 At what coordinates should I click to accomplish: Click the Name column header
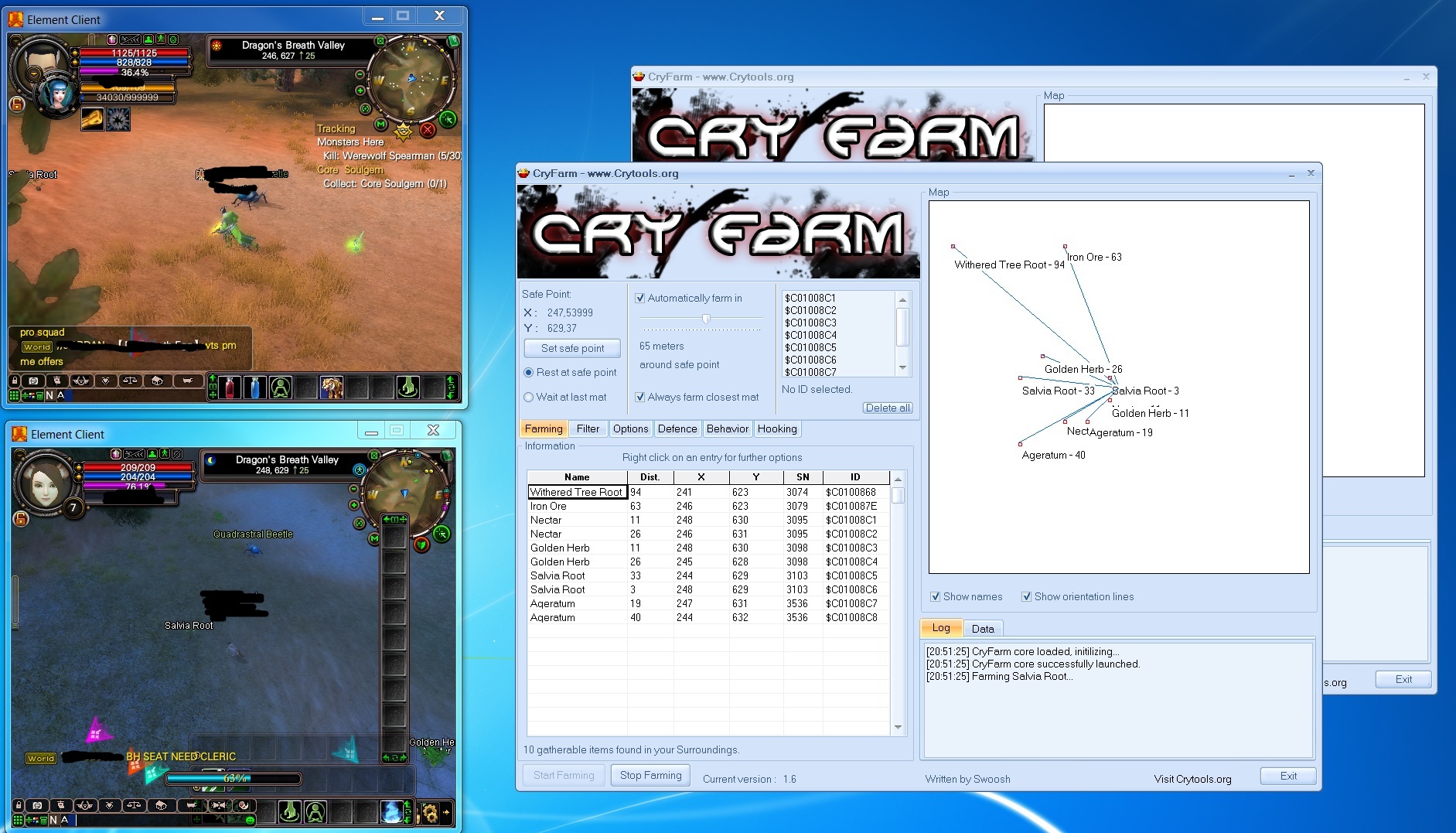click(577, 477)
